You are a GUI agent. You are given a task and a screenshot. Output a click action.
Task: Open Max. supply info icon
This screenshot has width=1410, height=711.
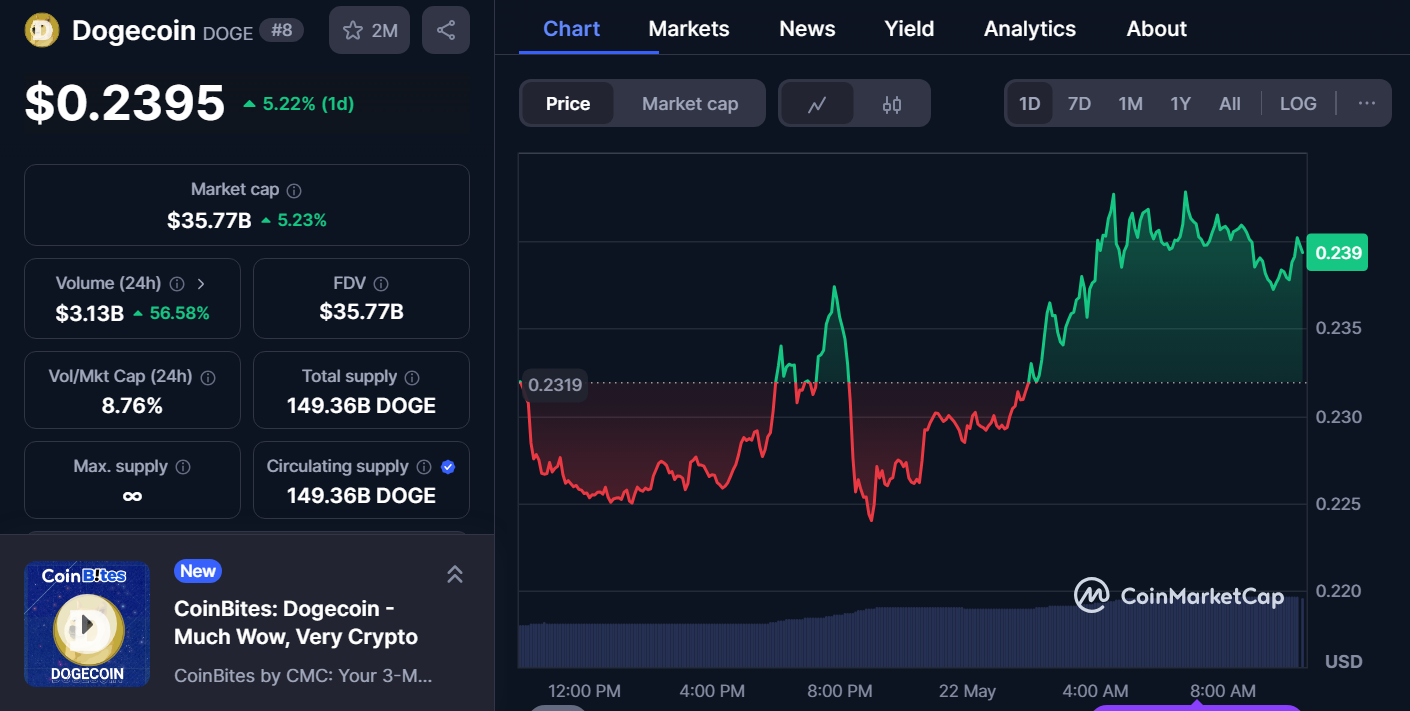pos(183,467)
